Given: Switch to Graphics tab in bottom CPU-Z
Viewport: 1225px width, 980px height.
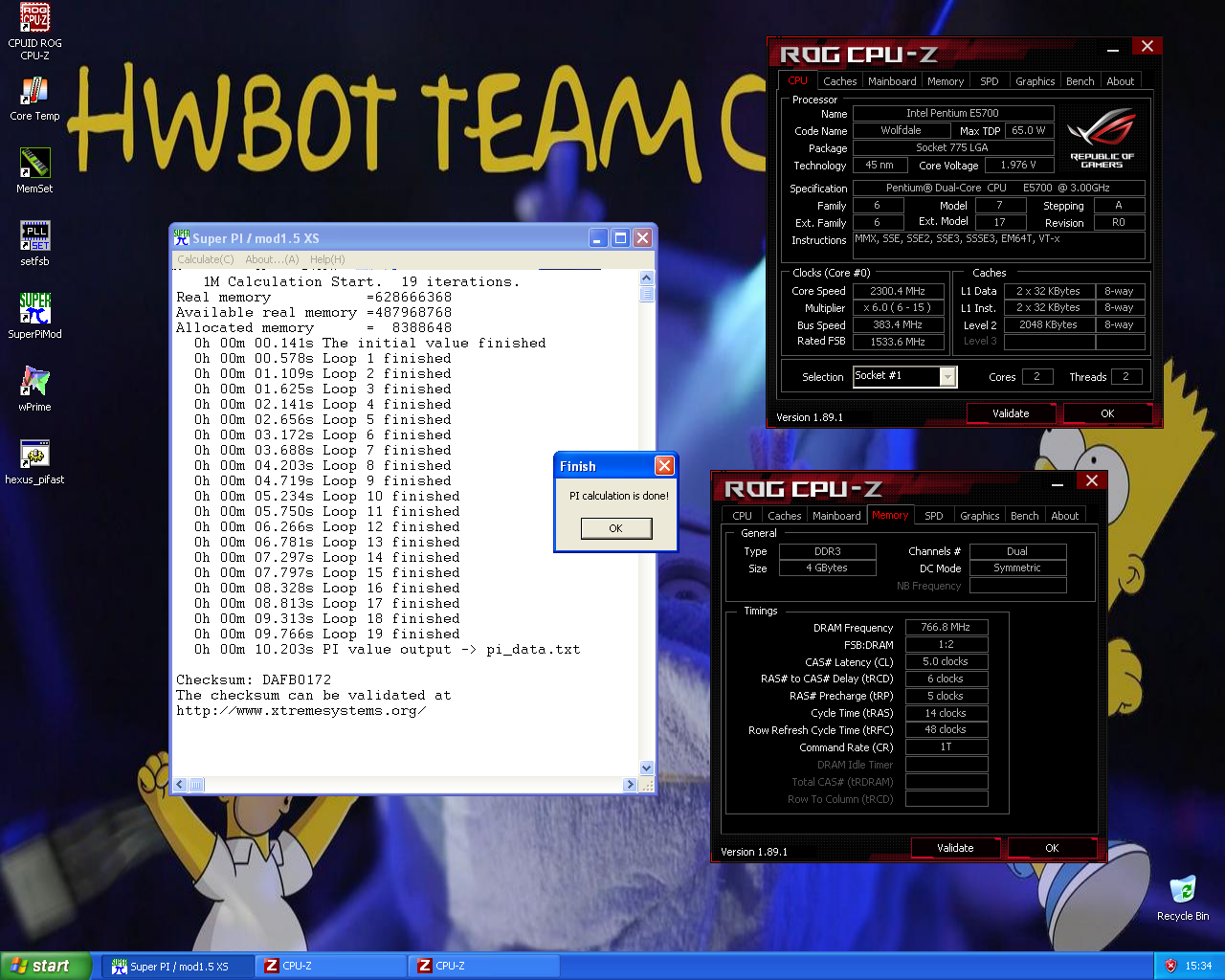Looking at the screenshot, I should coord(980,516).
